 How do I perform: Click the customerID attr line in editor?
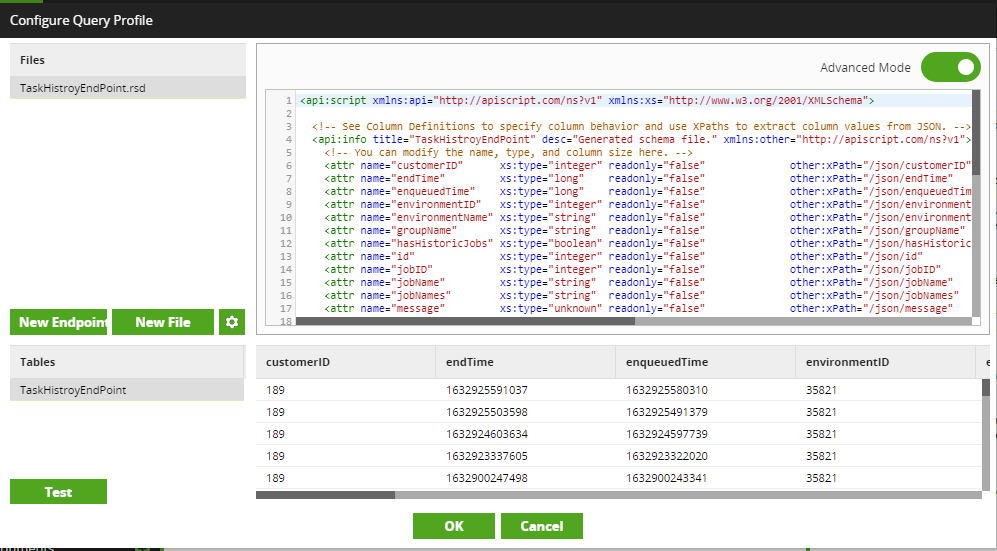[648, 165]
